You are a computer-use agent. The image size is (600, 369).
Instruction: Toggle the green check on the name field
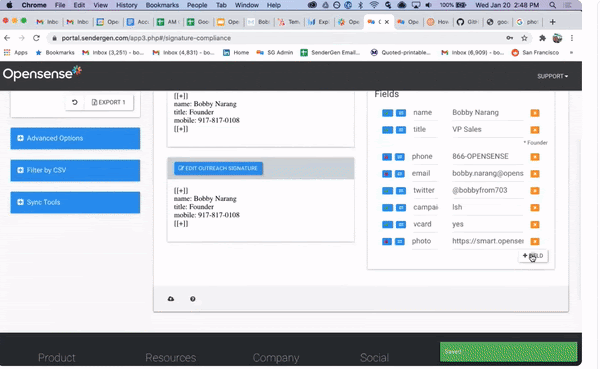coord(387,113)
